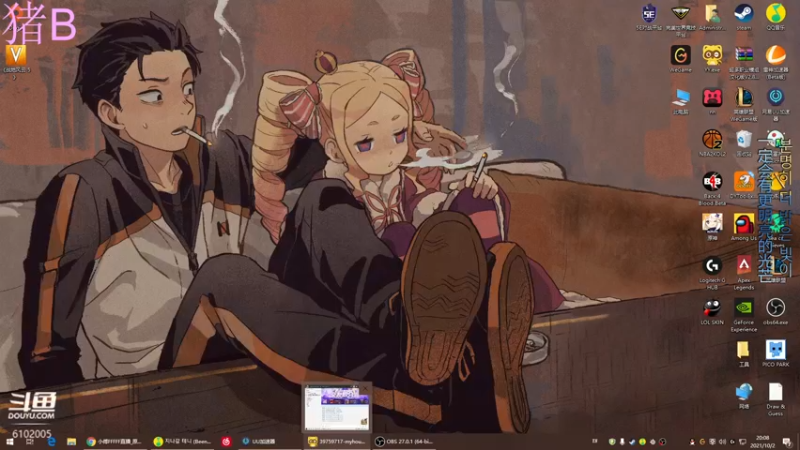Screen dimensions: 800x450
Task: Open the LOL SKIN shortcut
Action: (x=712, y=312)
